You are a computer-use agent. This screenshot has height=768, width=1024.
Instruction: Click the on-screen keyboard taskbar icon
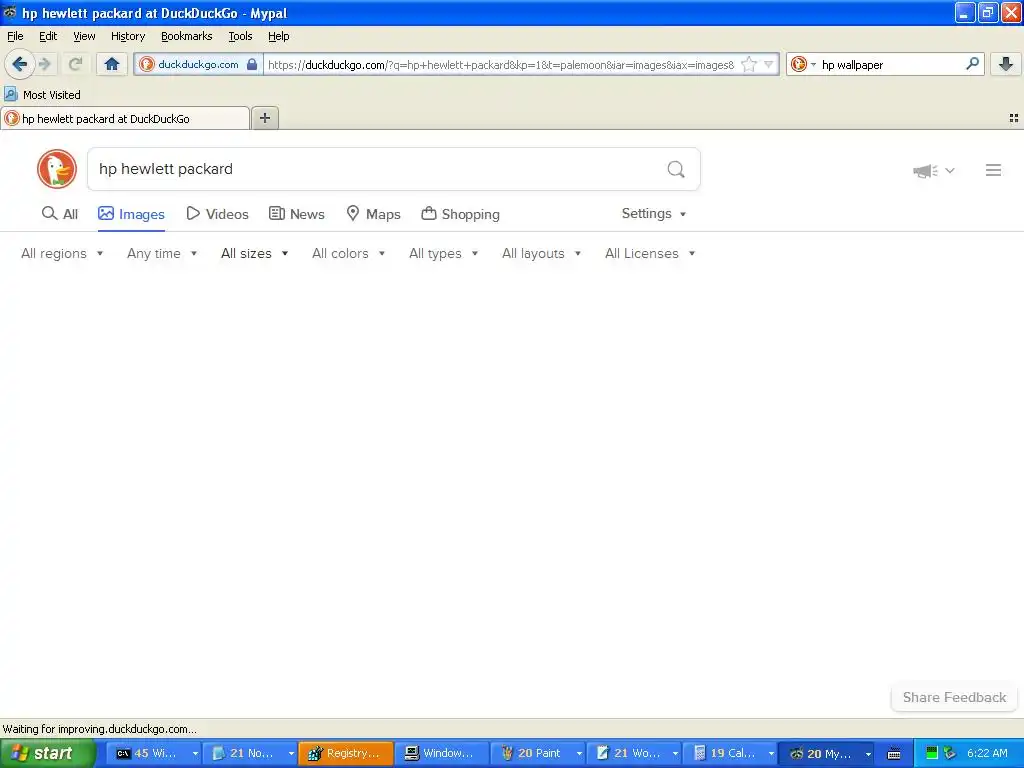pos(894,754)
